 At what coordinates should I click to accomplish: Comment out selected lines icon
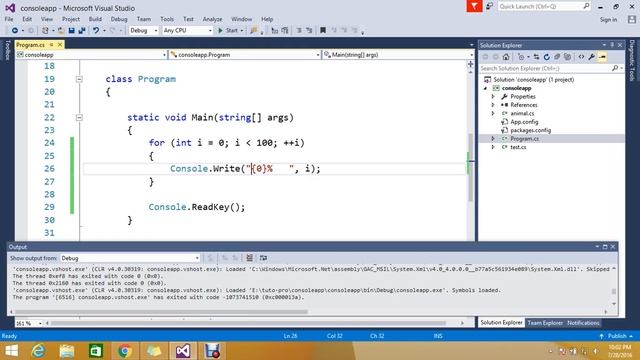[299, 31]
